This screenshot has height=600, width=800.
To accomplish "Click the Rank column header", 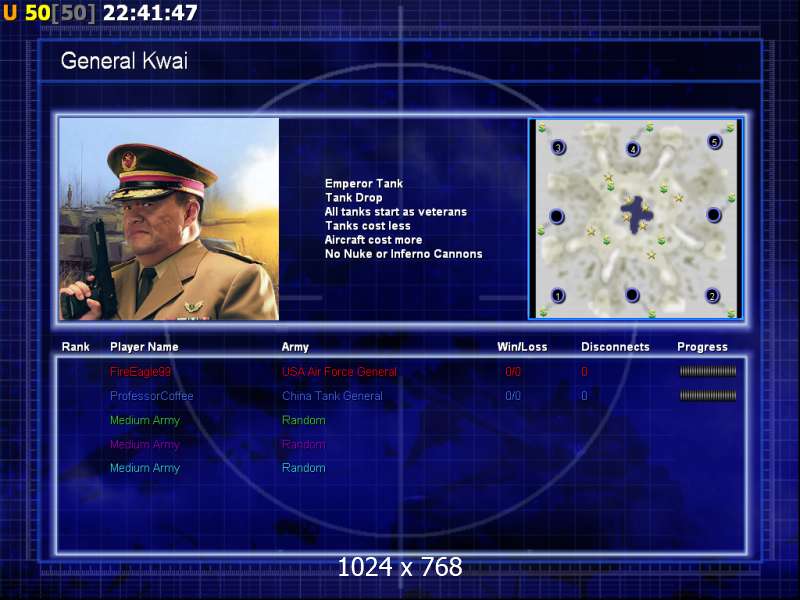I will click(76, 347).
